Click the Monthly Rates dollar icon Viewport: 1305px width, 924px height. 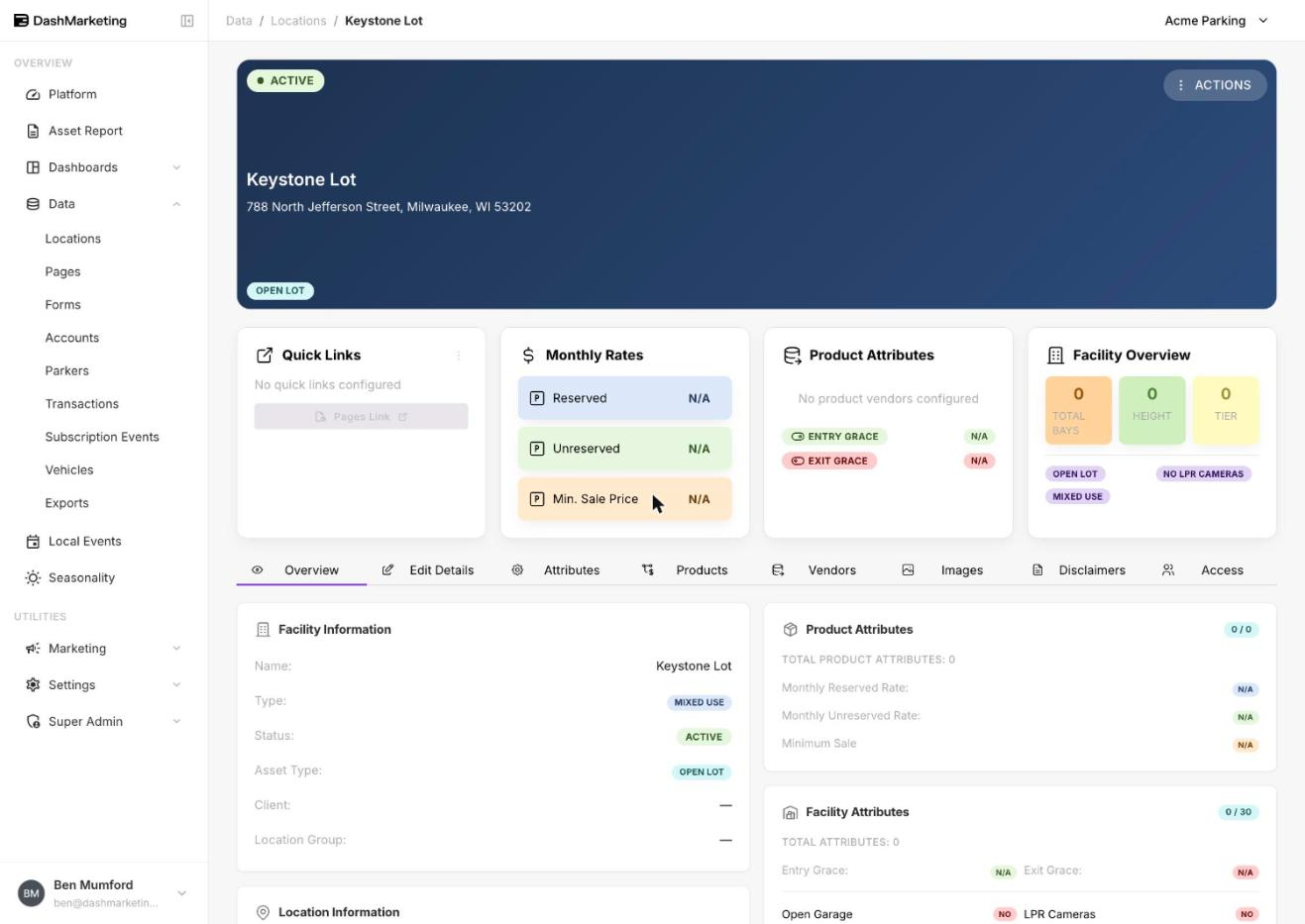coord(528,356)
